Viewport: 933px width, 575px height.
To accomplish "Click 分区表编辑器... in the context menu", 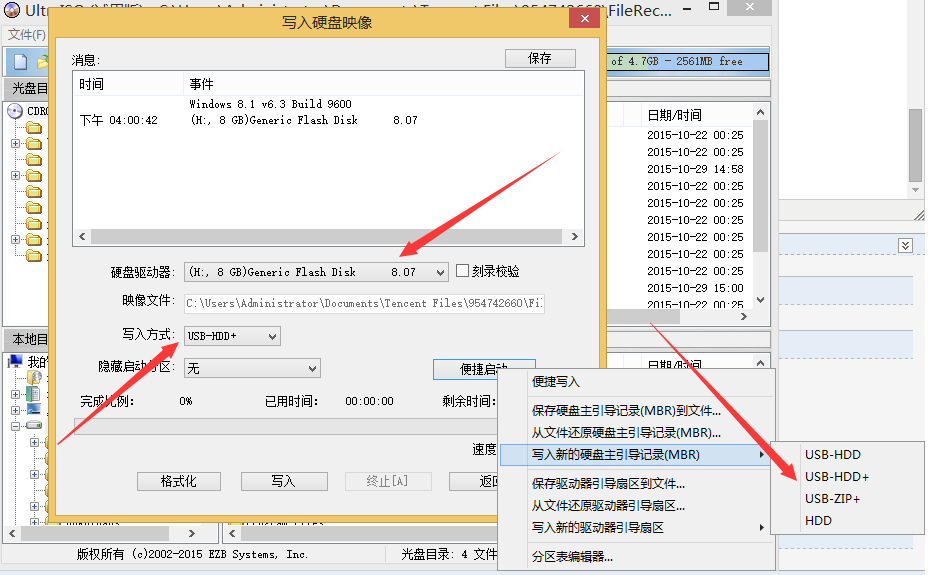I will tap(572, 556).
